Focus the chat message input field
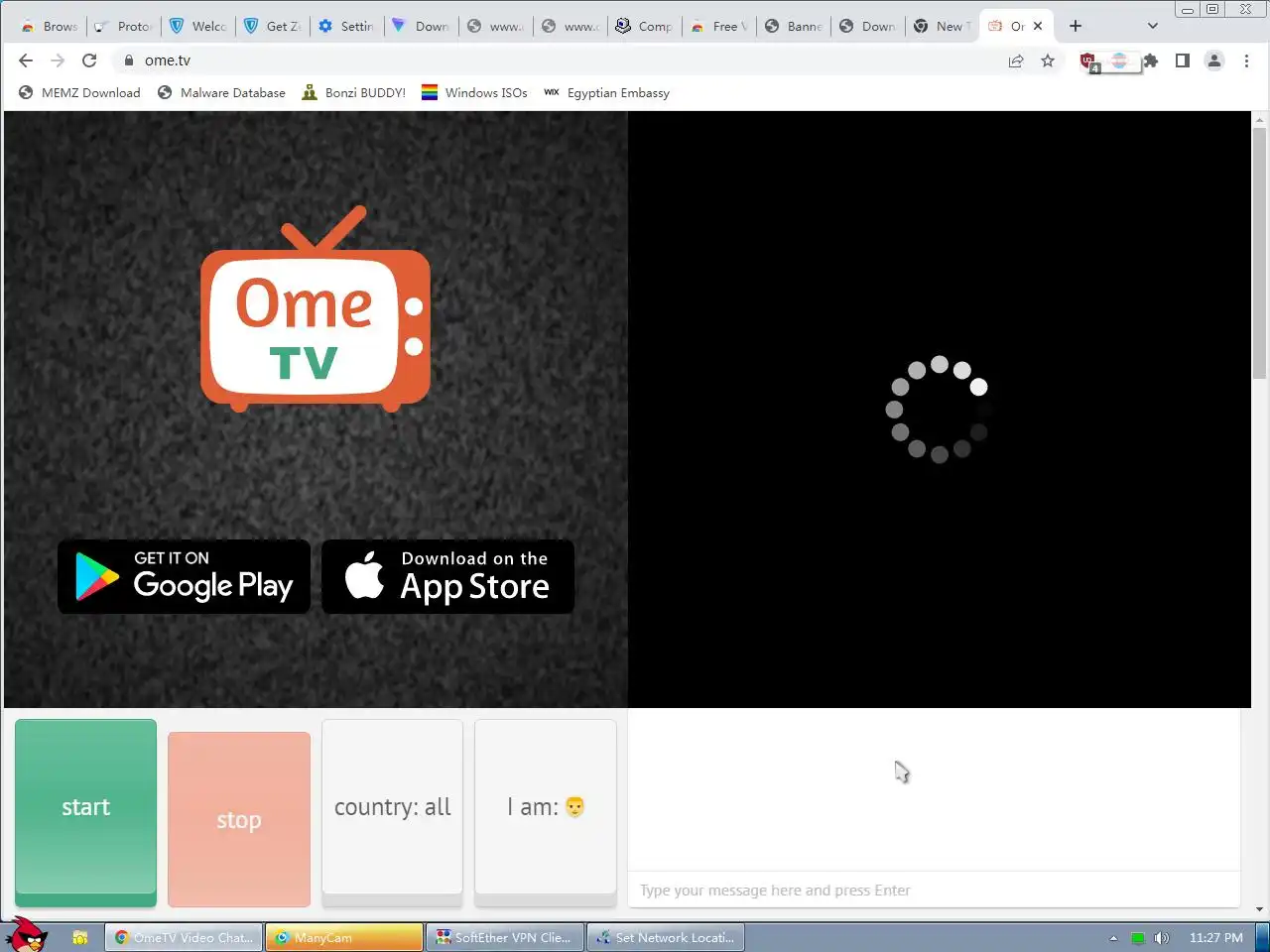The width and height of the screenshot is (1270, 952). pos(934,890)
